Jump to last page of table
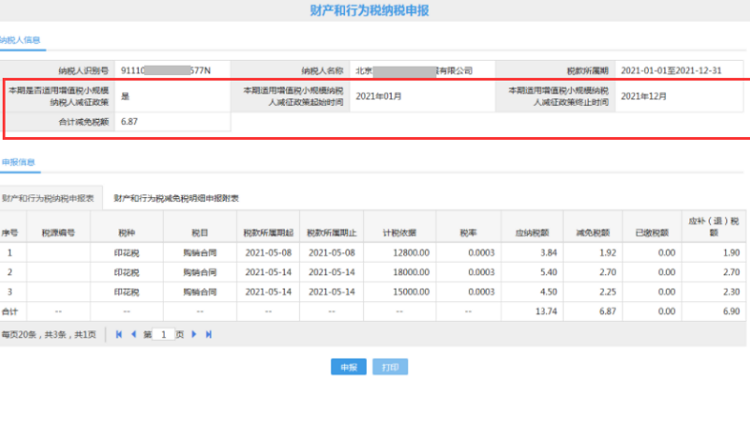Viewport: 750px width, 440px height. tap(208, 334)
